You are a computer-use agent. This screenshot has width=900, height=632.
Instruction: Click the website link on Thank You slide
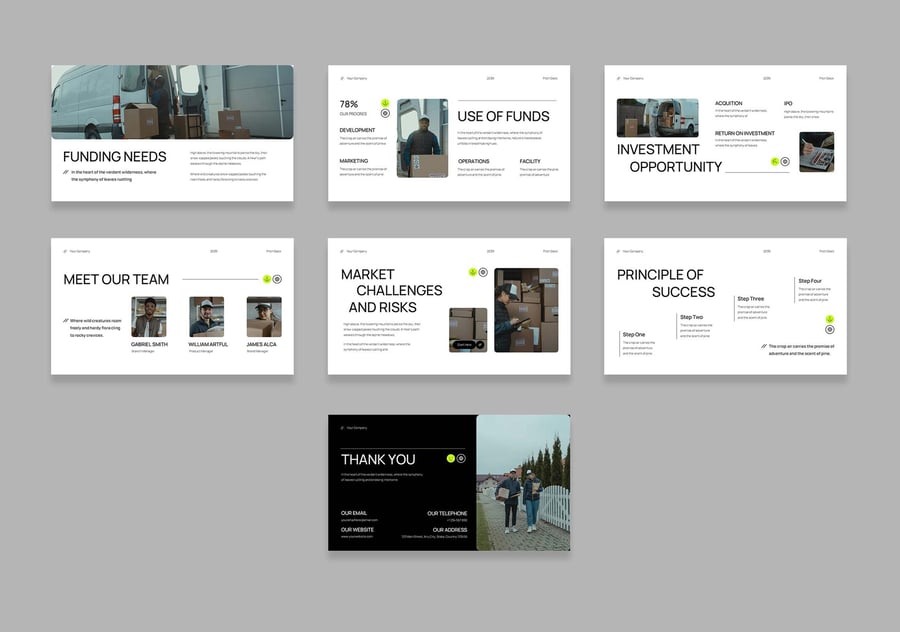357,536
